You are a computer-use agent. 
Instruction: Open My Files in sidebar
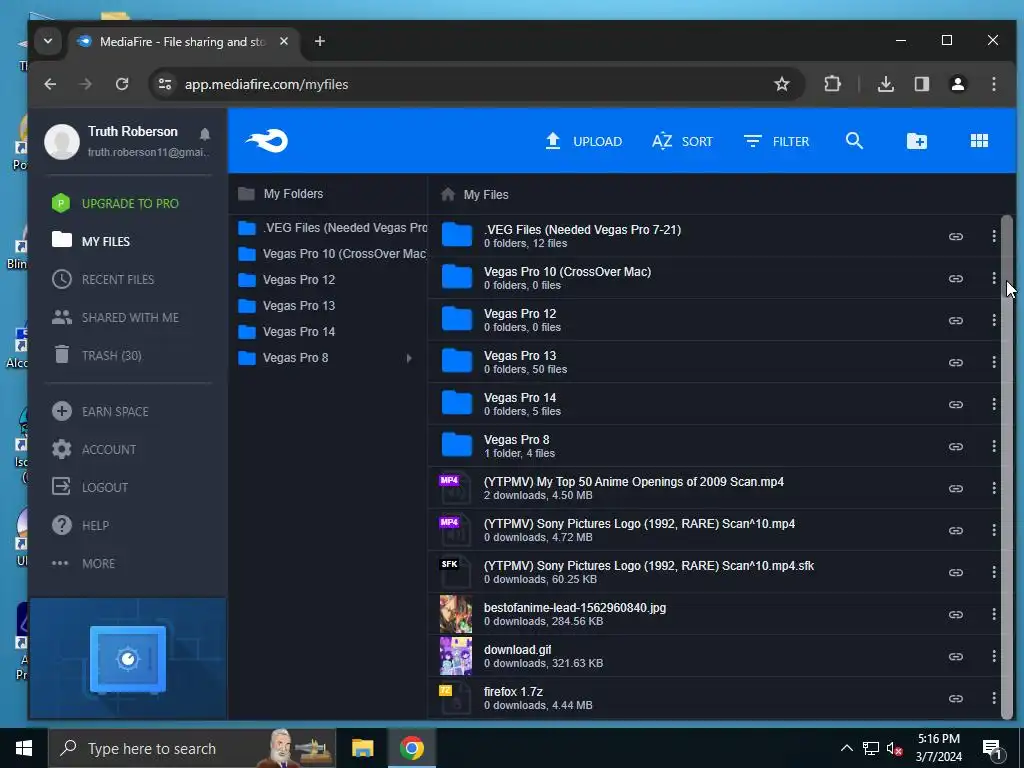click(91, 241)
